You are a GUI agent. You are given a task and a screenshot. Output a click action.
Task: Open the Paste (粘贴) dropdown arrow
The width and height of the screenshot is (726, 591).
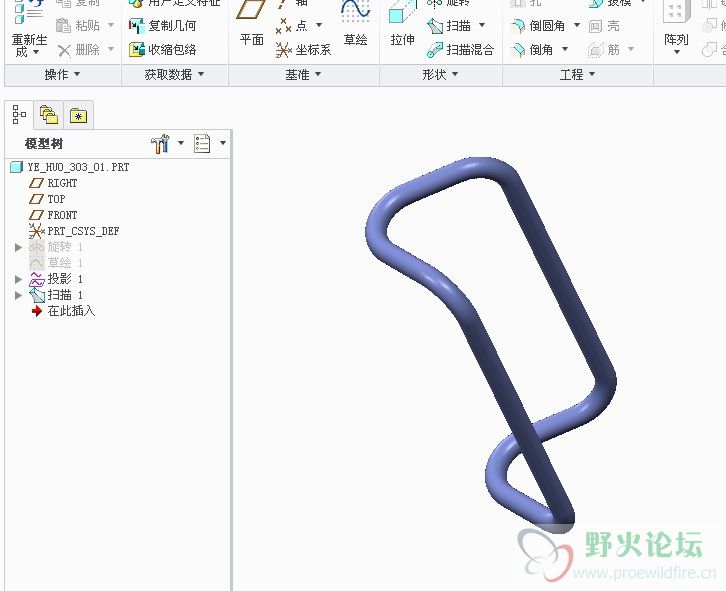[x=111, y=25]
